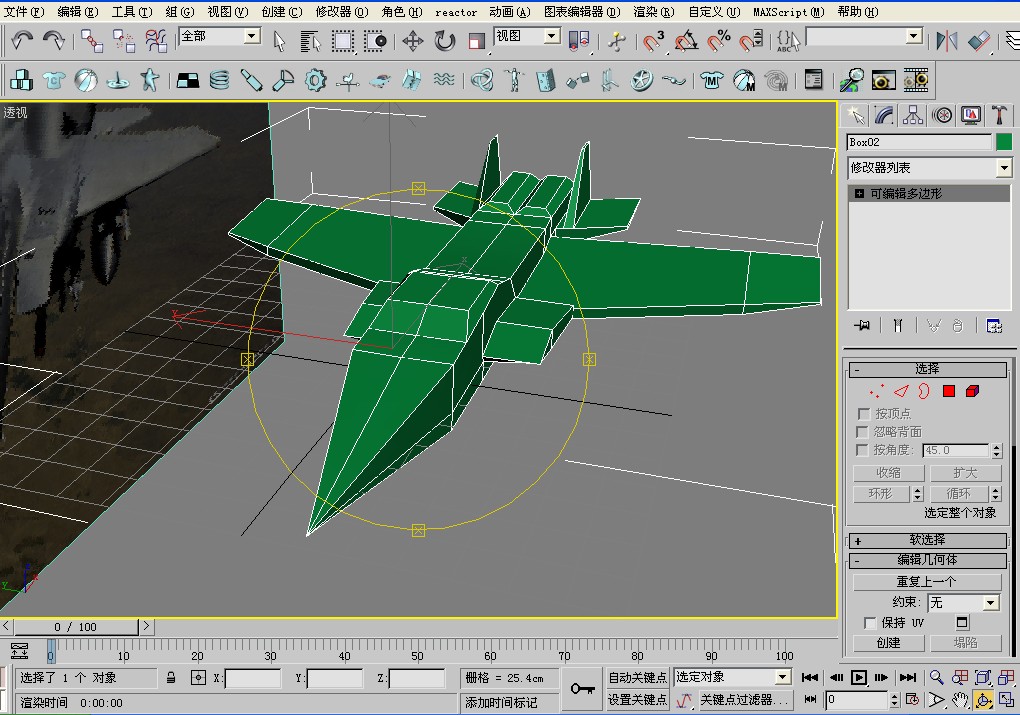This screenshot has height=715, width=1020.
Task: Click the Play Animation button
Action: (859, 677)
